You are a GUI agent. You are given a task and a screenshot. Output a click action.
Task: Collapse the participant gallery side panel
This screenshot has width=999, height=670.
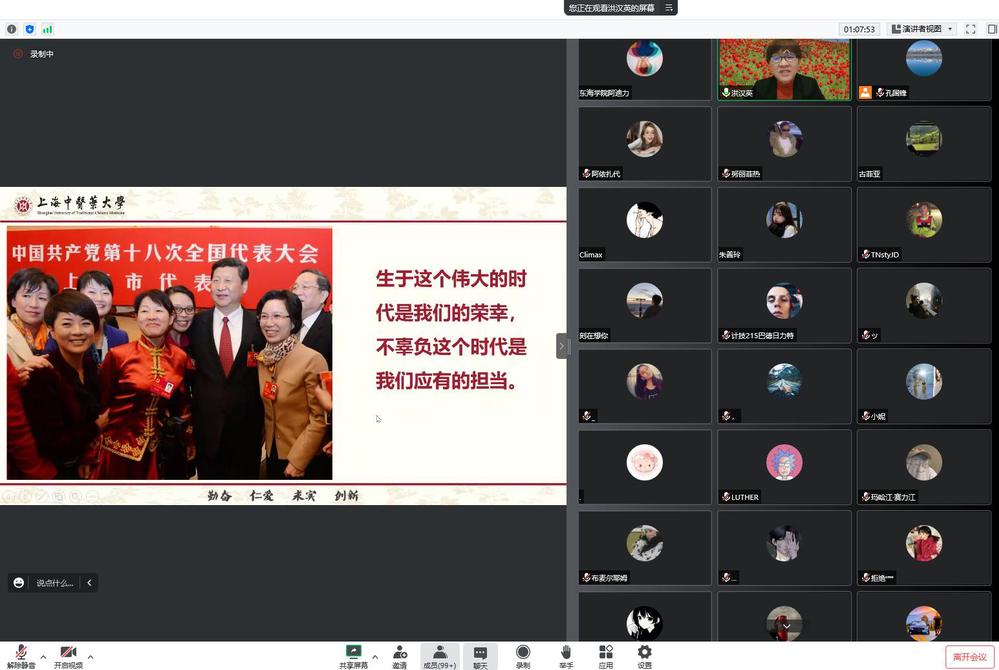(x=562, y=346)
